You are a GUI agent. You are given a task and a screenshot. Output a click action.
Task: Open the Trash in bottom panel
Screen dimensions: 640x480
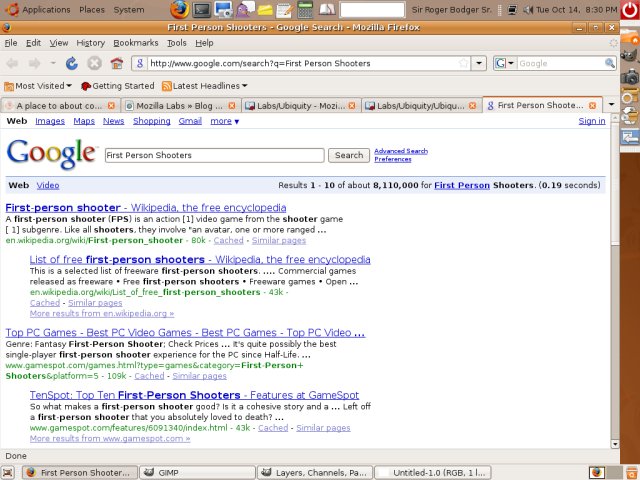tap(631, 473)
